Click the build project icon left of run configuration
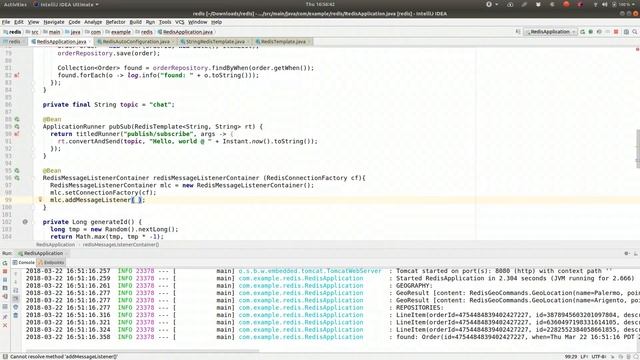Viewport: 640px width, 360px height. [518, 32]
